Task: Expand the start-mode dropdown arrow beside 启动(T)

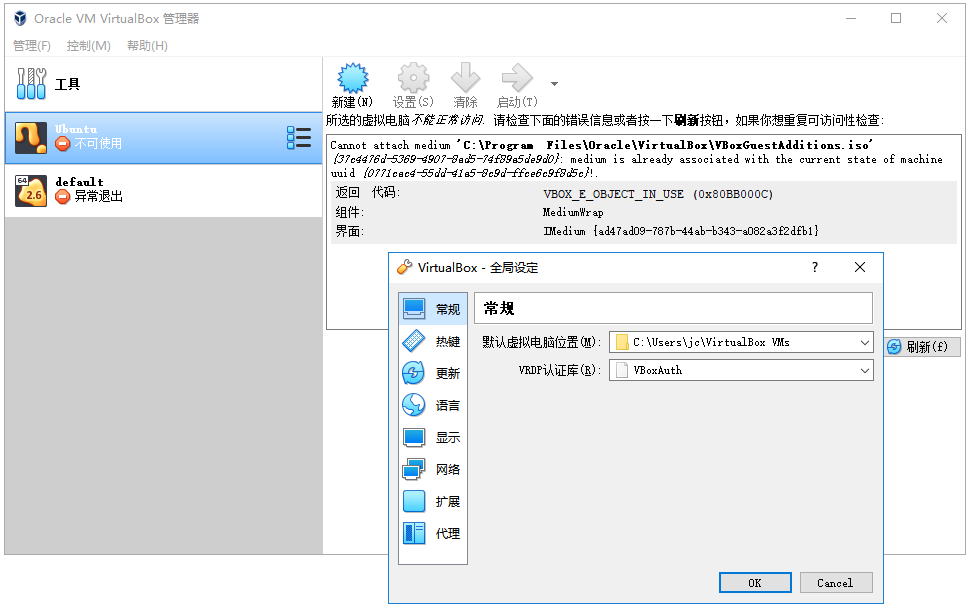Action: point(554,84)
